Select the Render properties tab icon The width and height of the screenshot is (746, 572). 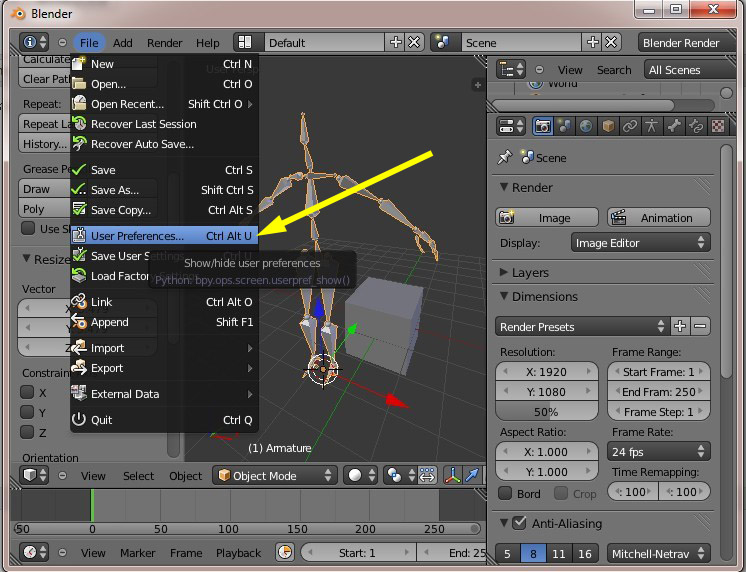[x=542, y=126]
